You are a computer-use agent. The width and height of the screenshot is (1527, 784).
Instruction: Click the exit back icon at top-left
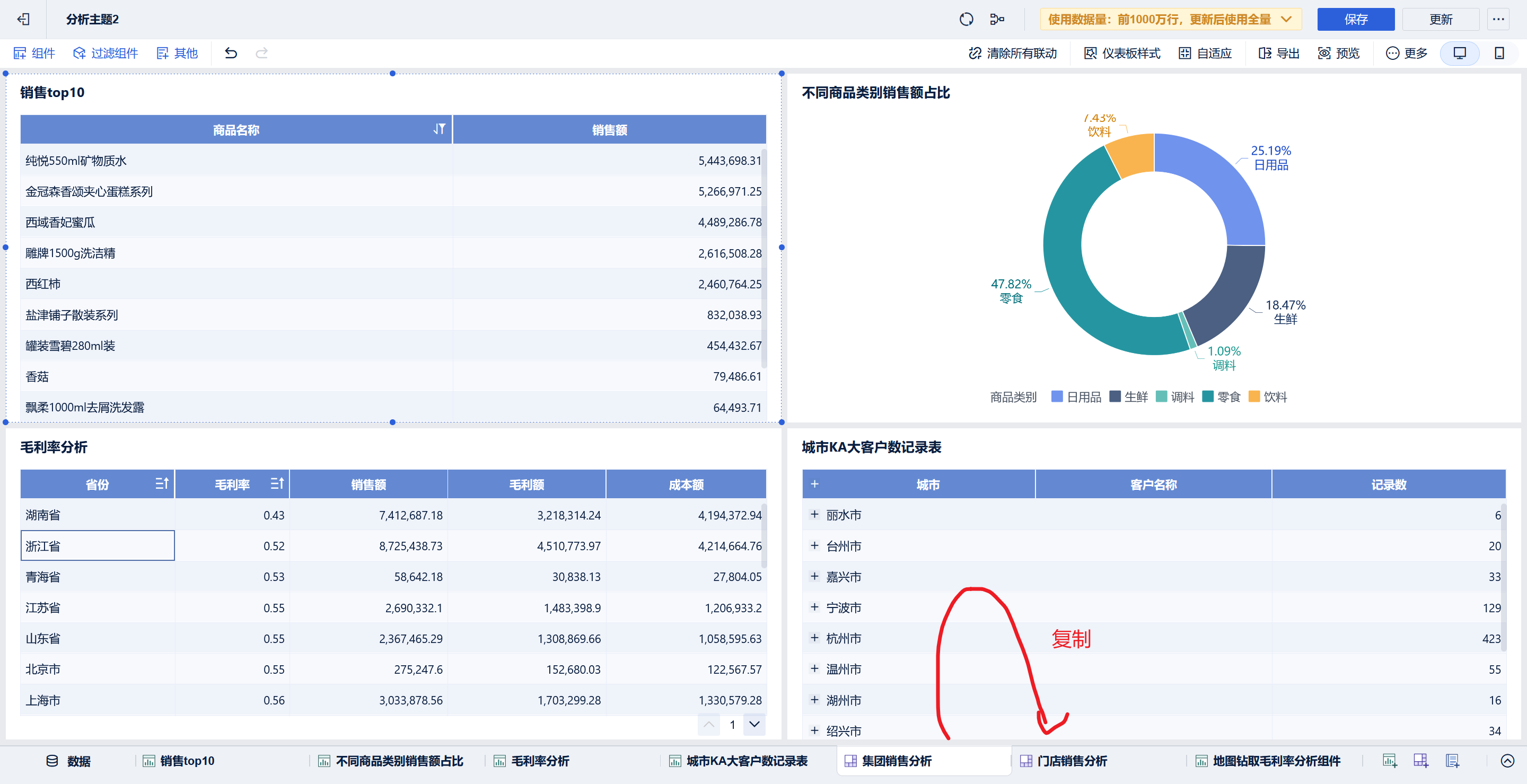click(23, 20)
